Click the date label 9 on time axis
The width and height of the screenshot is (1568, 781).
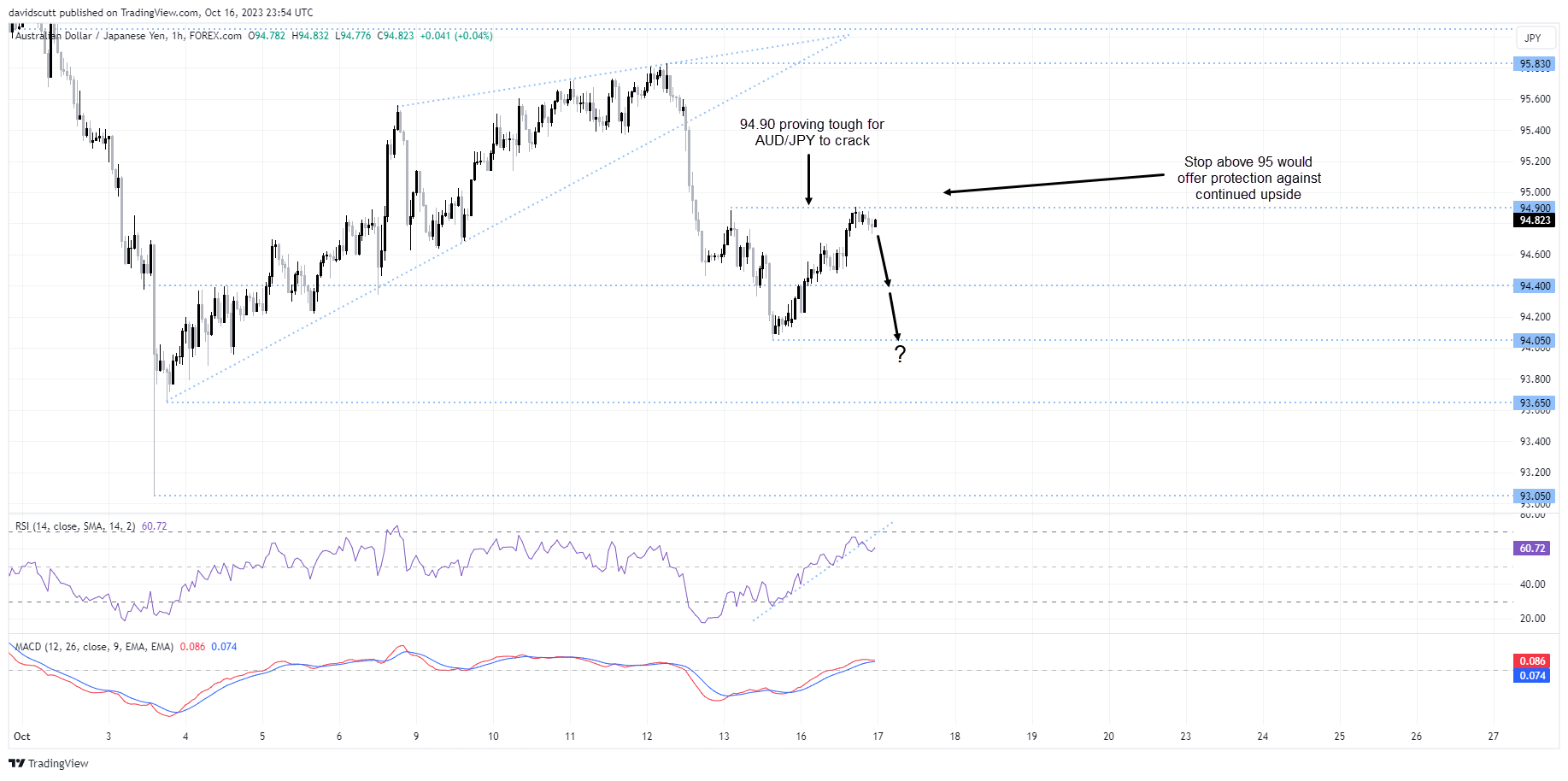click(x=416, y=737)
